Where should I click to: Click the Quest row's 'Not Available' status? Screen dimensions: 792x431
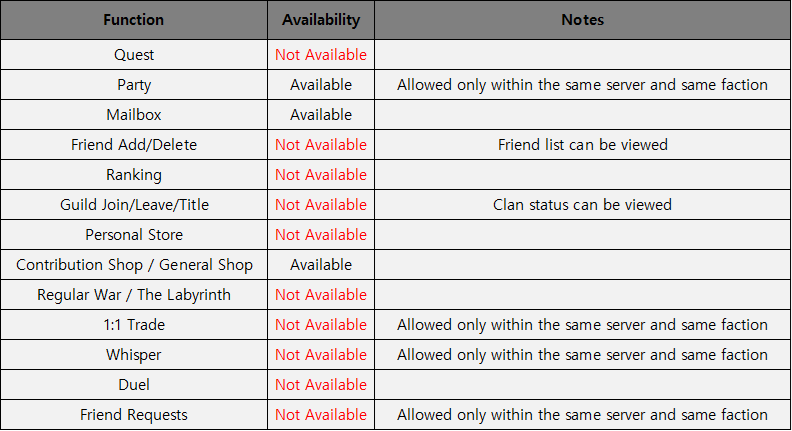[321, 55]
